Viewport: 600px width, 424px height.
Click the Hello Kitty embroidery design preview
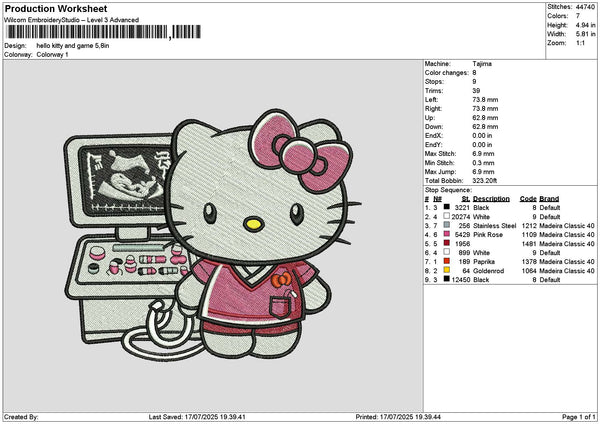click(212, 235)
